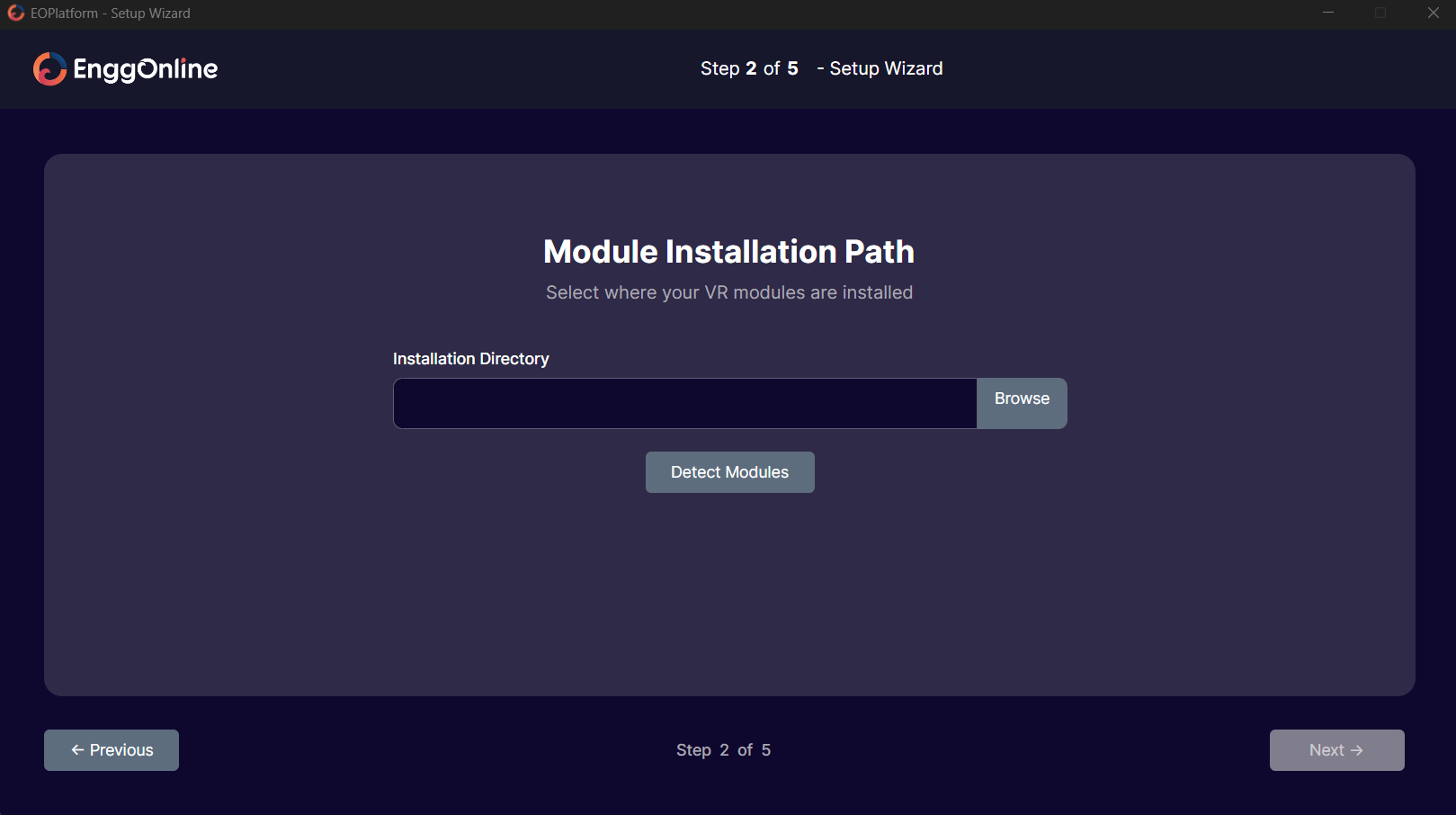Click the left arrow on Previous button
The image size is (1456, 815).
pyautogui.click(x=77, y=750)
